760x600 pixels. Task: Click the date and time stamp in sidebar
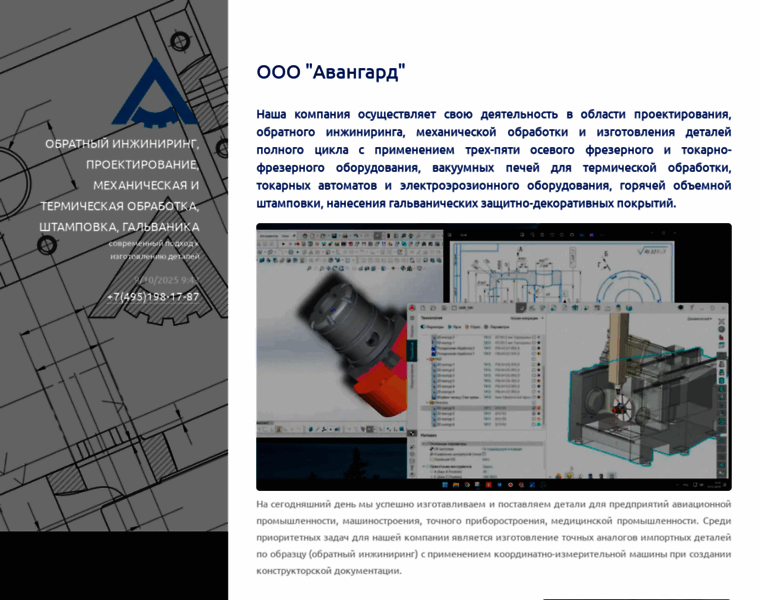(165, 280)
